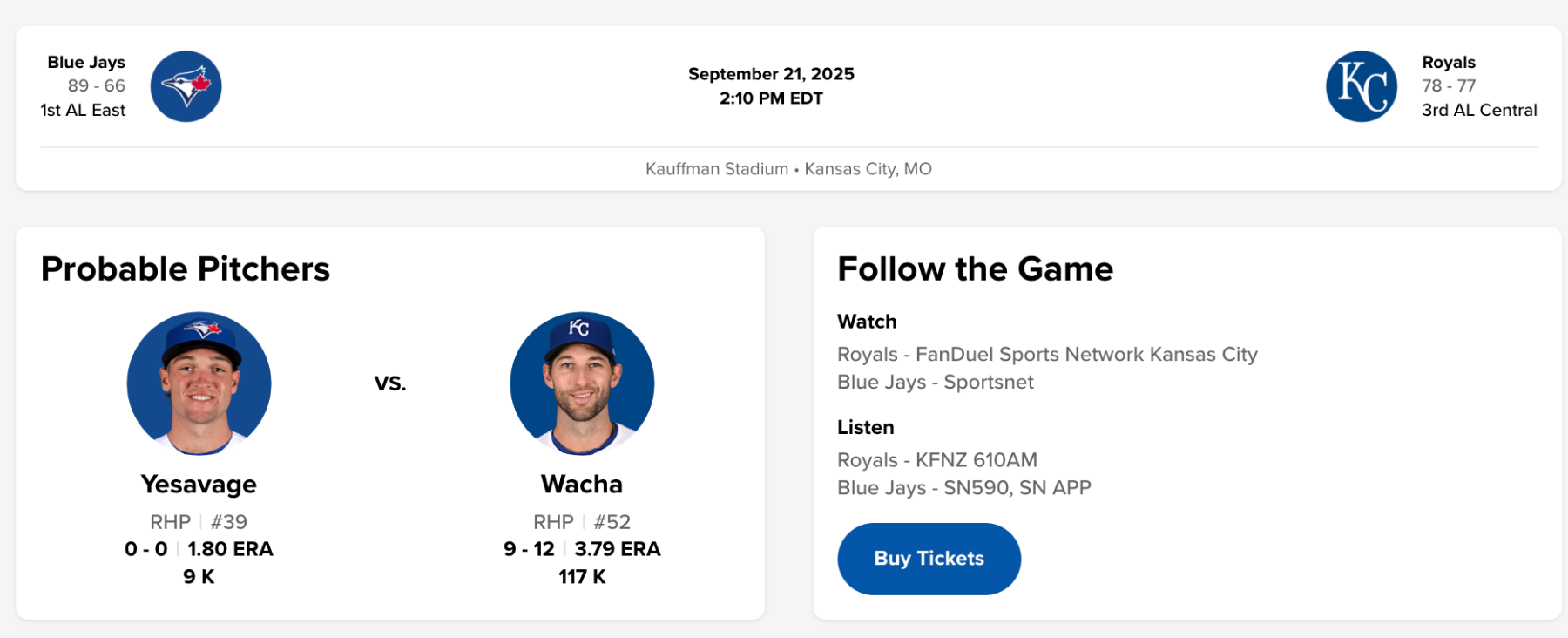The height and width of the screenshot is (638, 1568).
Task: Click the Blue Jays Sportsnet watch listing
Action: [x=935, y=383]
